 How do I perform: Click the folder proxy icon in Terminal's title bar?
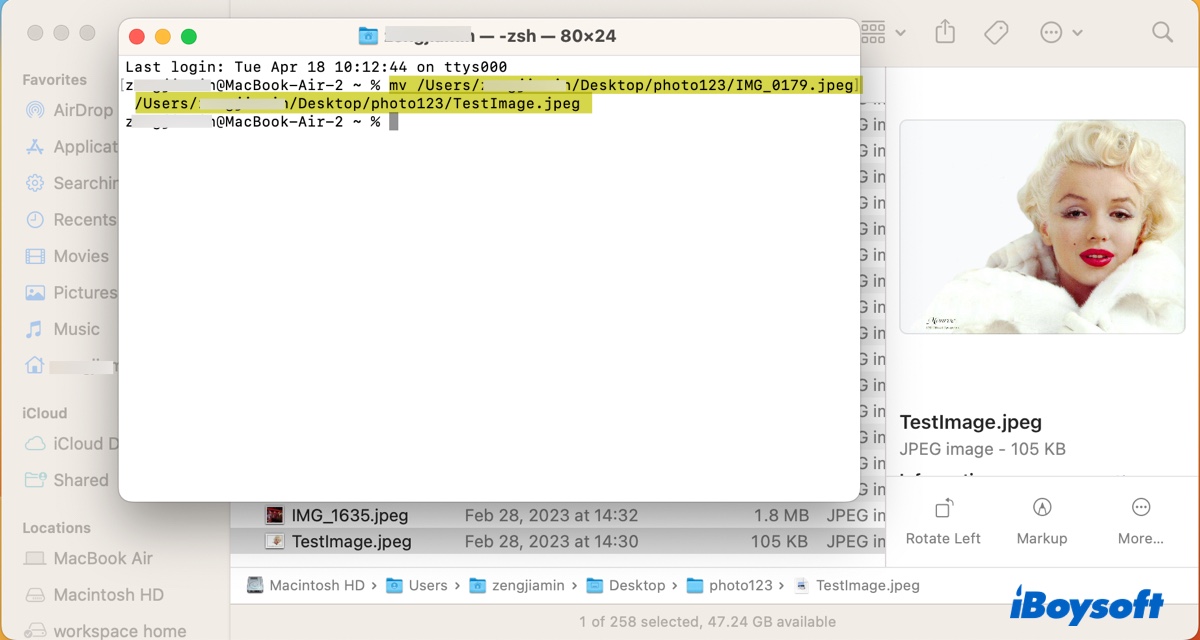click(x=367, y=33)
